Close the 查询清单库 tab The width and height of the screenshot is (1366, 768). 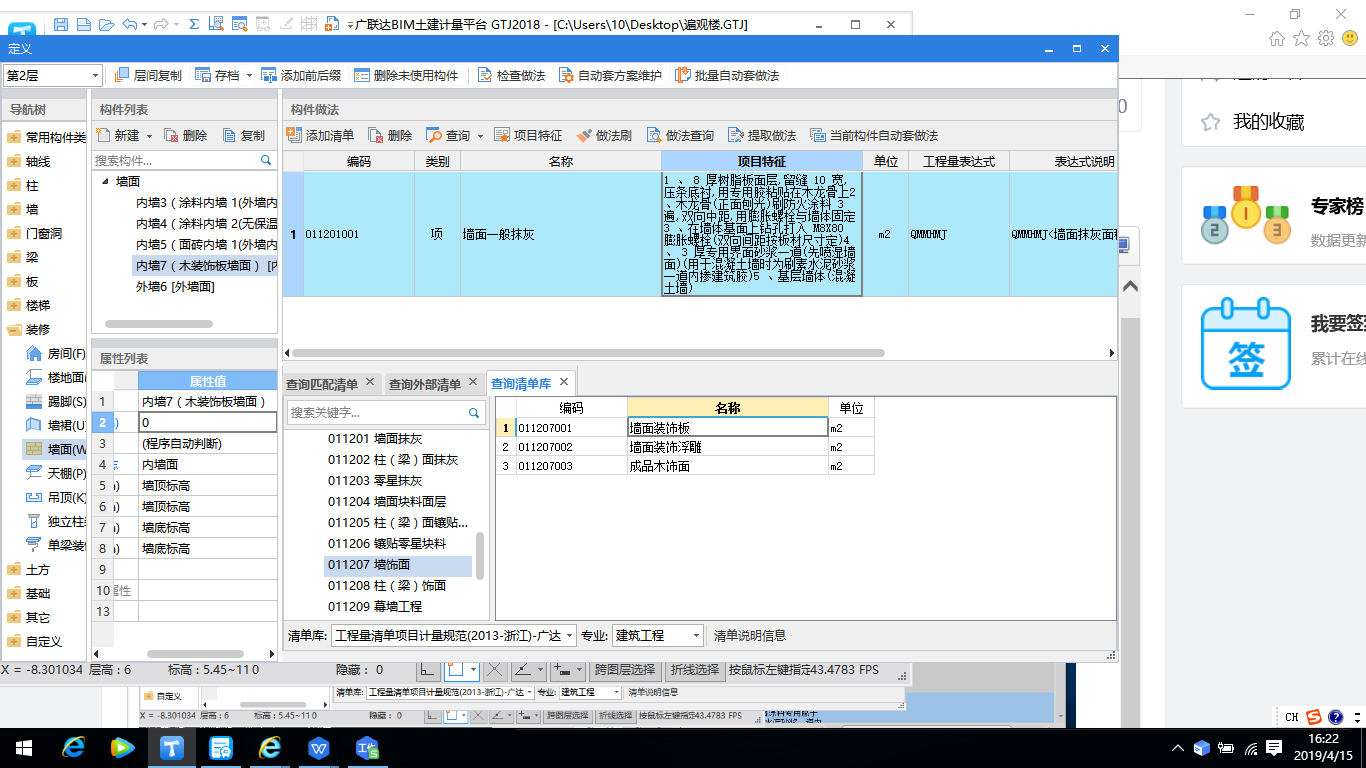tap(564, 382)
